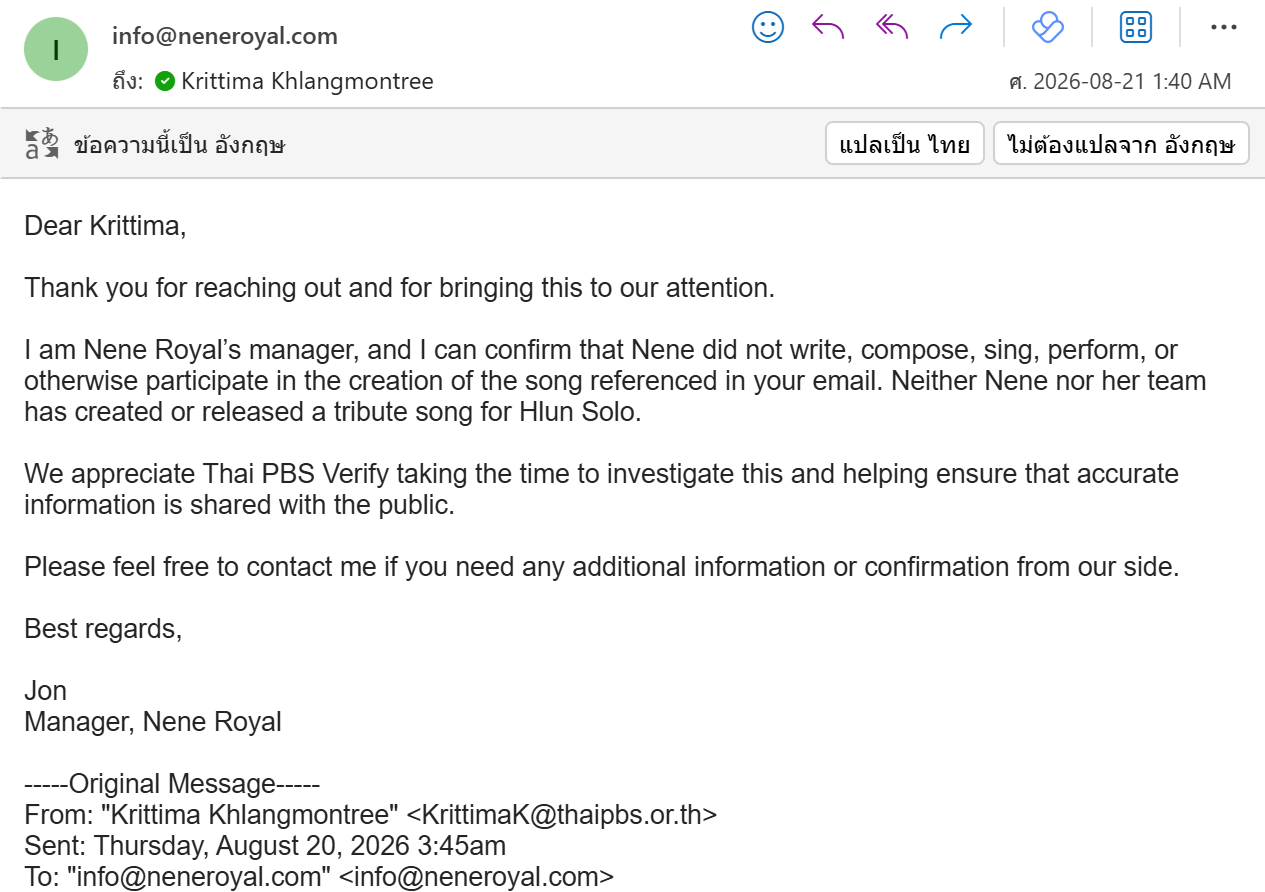Open the emoji reaction smiley icon
This screenshot has height=892, width=1265.
pos(768,27)
